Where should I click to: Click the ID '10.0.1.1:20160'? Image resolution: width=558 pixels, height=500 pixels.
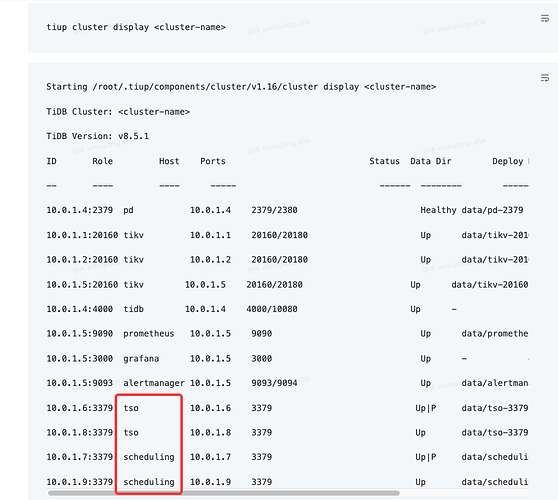(82, 235)
